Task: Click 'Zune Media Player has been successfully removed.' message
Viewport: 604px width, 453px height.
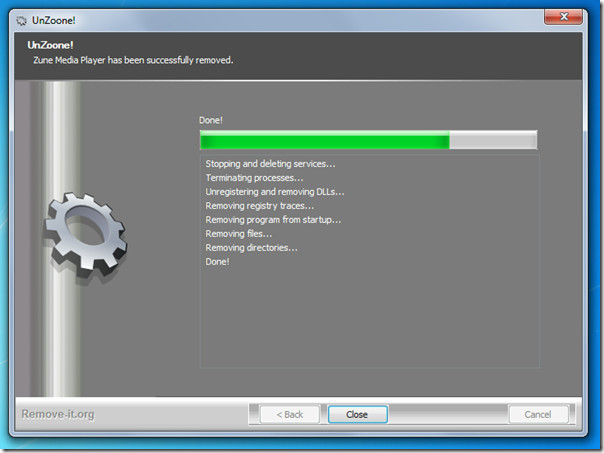Action: tap(133, 60)
